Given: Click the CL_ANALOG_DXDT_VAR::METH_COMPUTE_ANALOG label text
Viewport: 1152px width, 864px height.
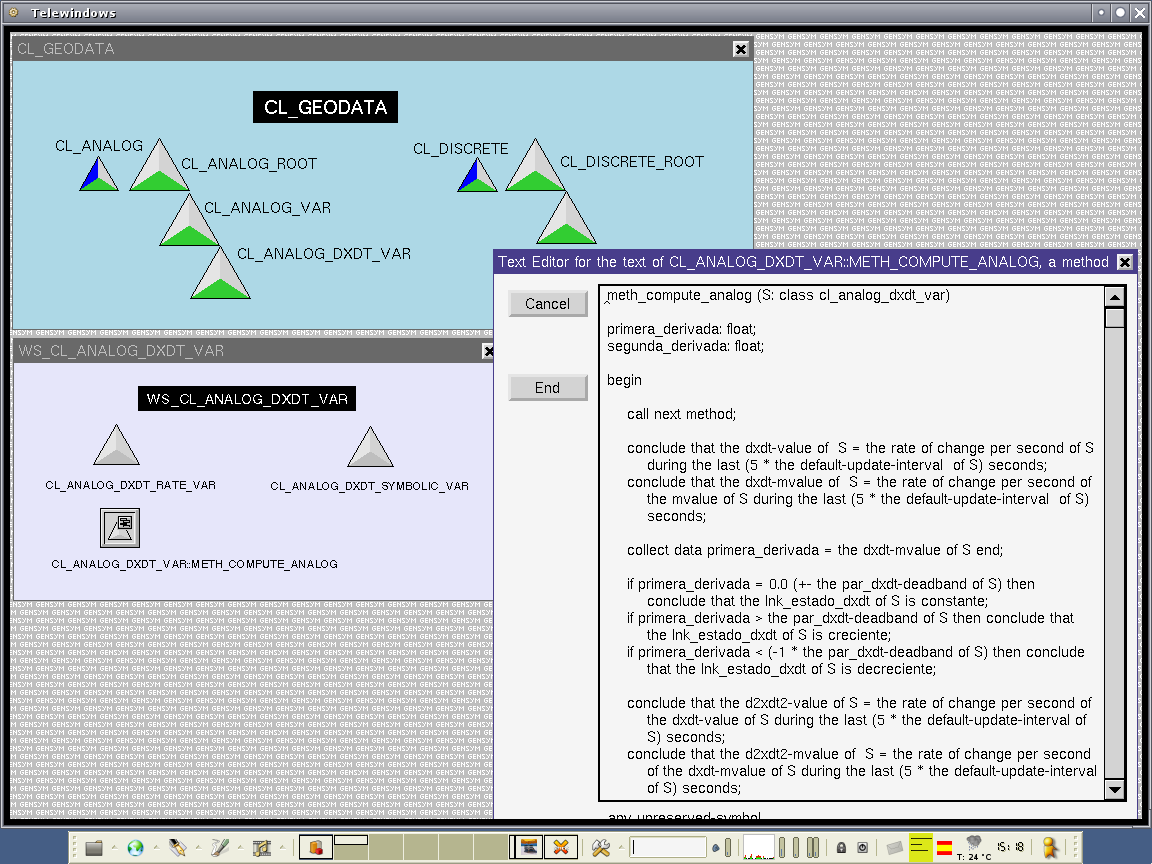Looking at the screenshot, I should tap(195, 564).
